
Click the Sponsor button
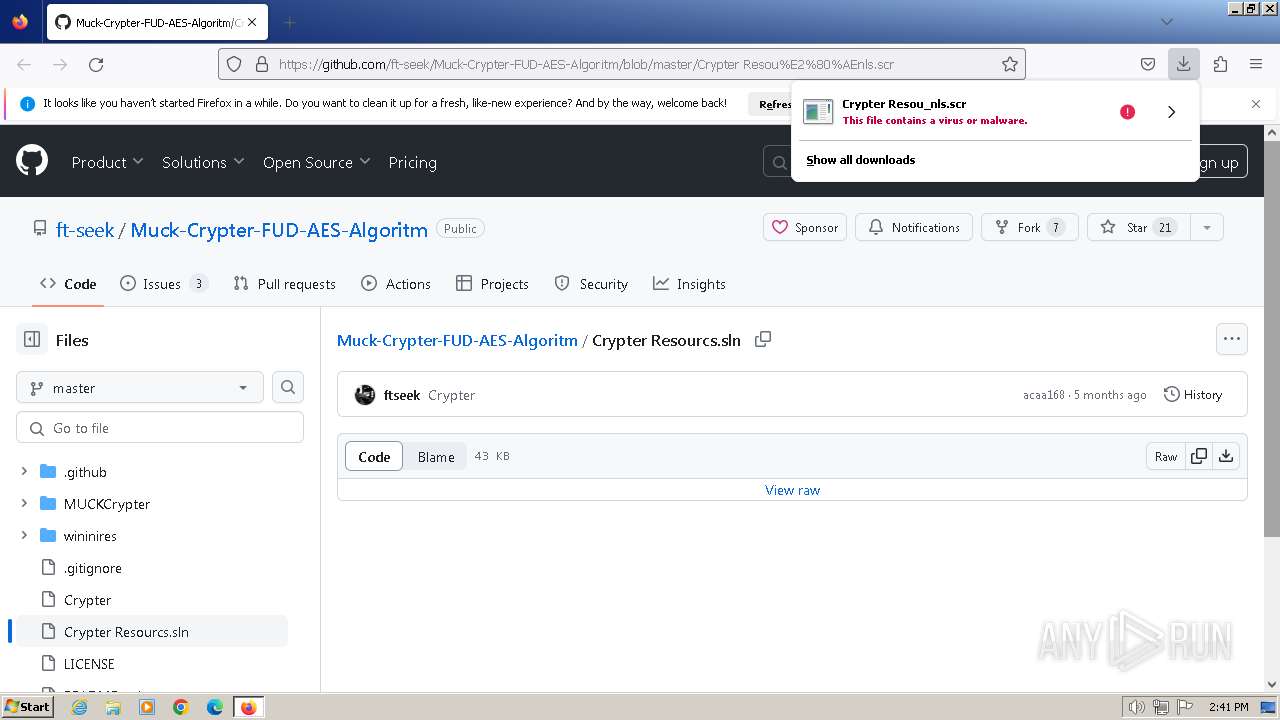click(x=805, y=227)
